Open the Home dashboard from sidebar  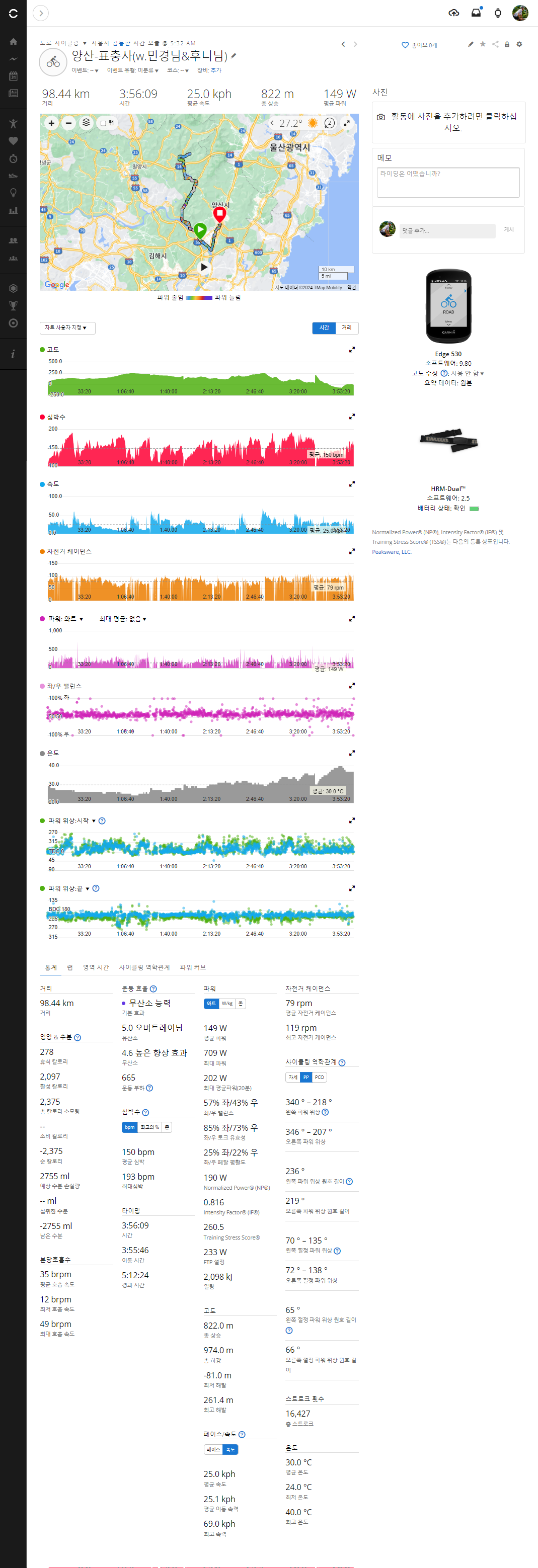14,42
